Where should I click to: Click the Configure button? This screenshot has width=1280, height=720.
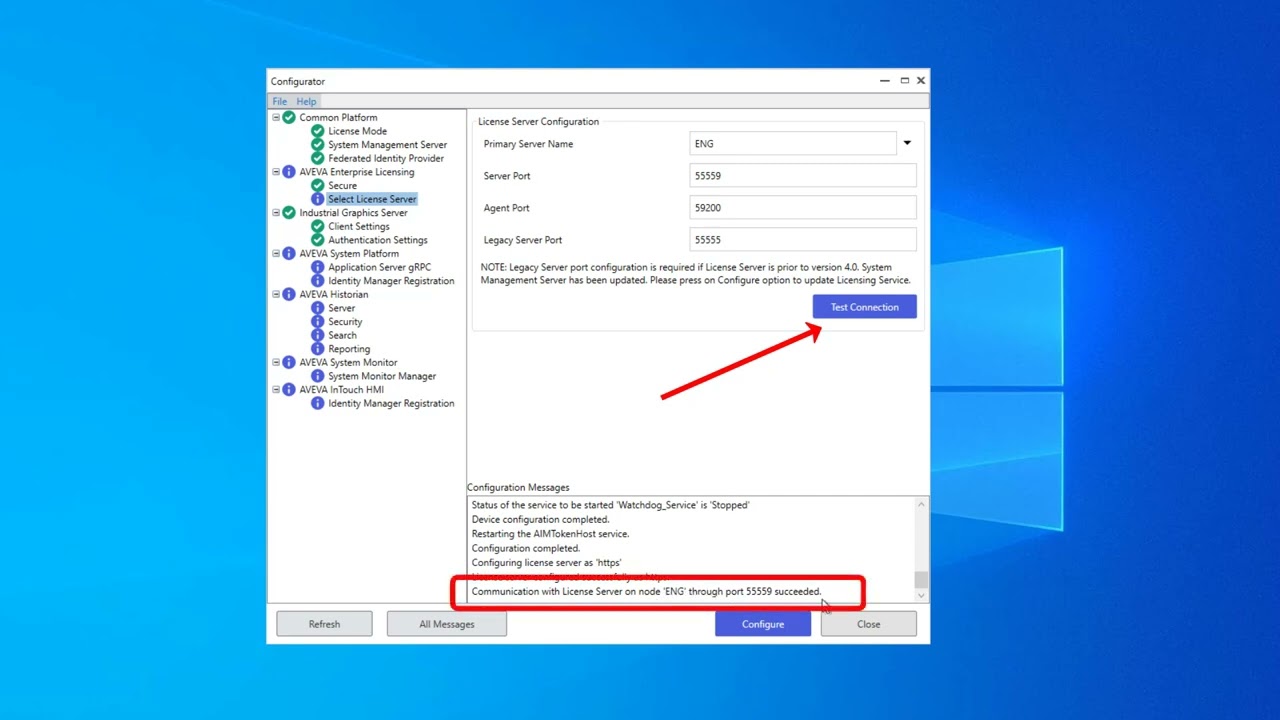[763, 624]
